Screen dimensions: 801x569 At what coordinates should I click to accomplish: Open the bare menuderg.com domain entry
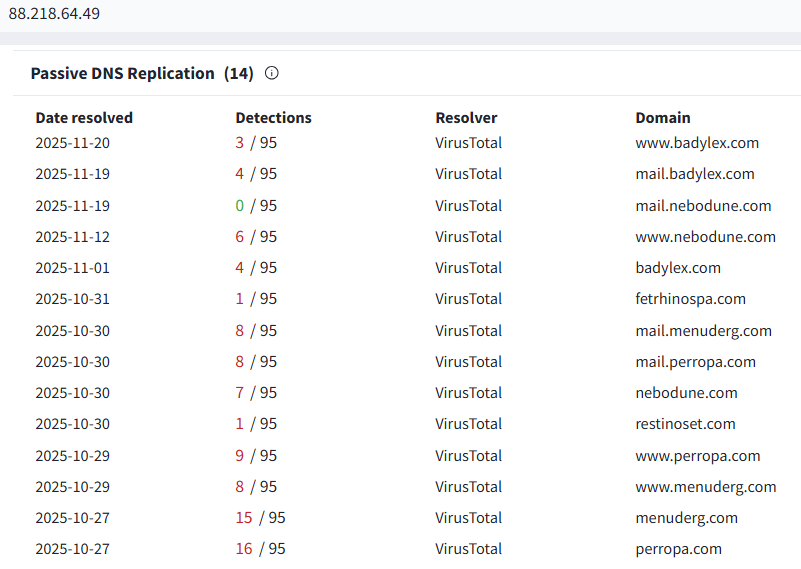tap(686, 518)
